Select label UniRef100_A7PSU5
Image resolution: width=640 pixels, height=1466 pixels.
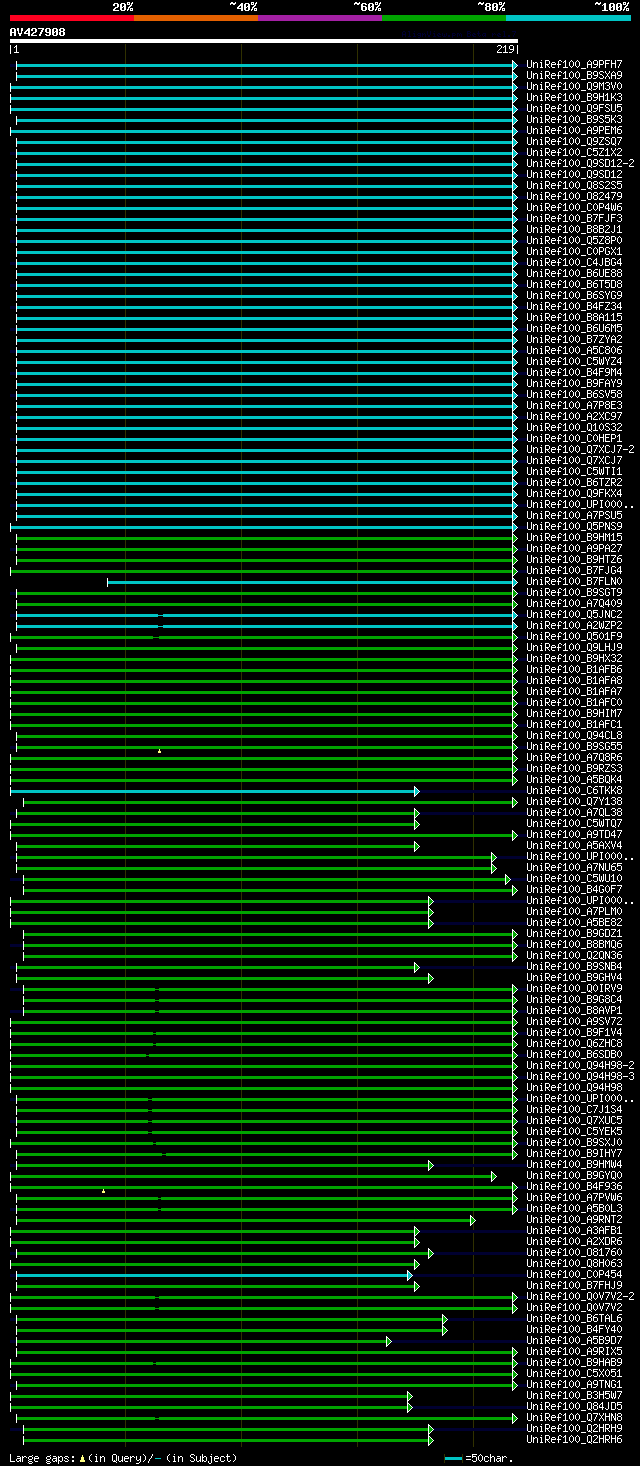point(574,515)
